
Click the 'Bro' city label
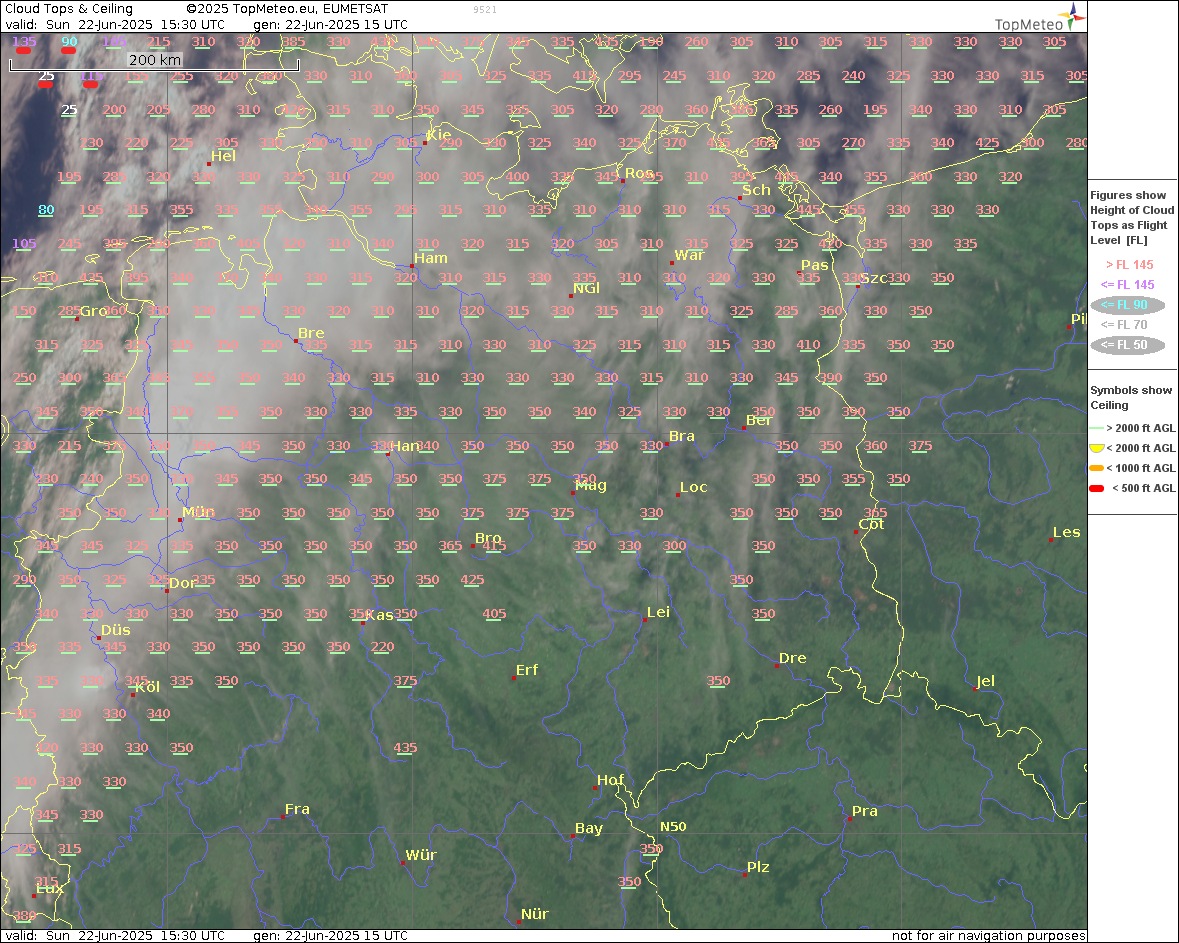[x=488, y=538]
